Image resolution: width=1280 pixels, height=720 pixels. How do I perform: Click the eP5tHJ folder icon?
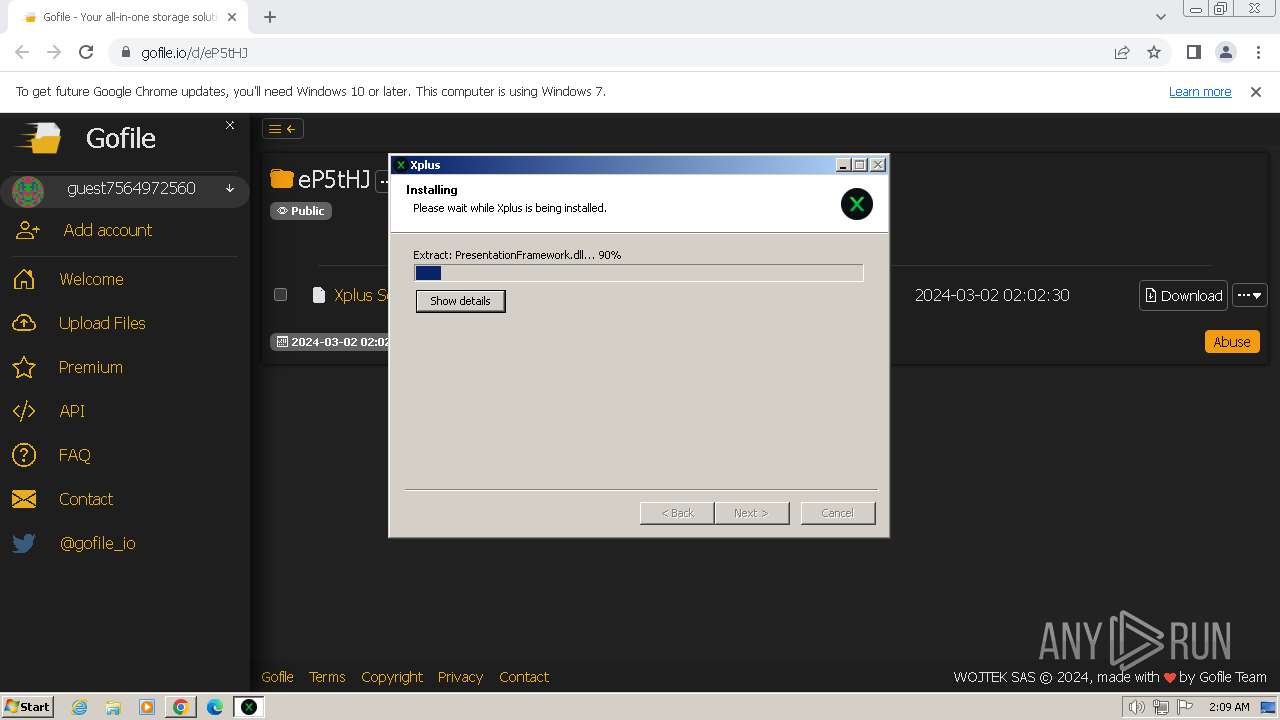point(281,179)
